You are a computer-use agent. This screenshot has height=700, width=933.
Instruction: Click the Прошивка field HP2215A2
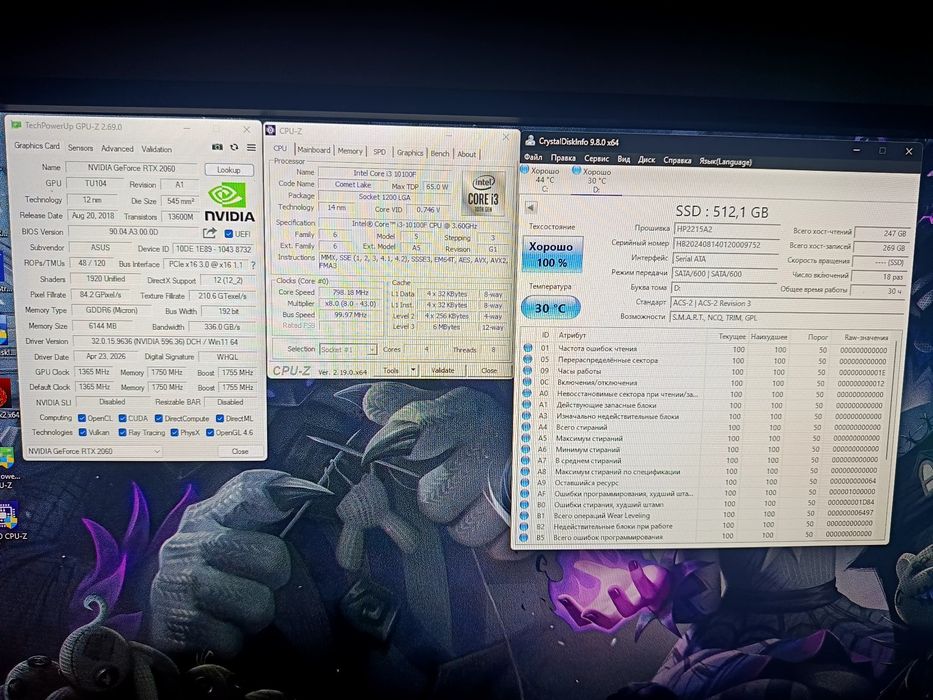tap(726, 229)
